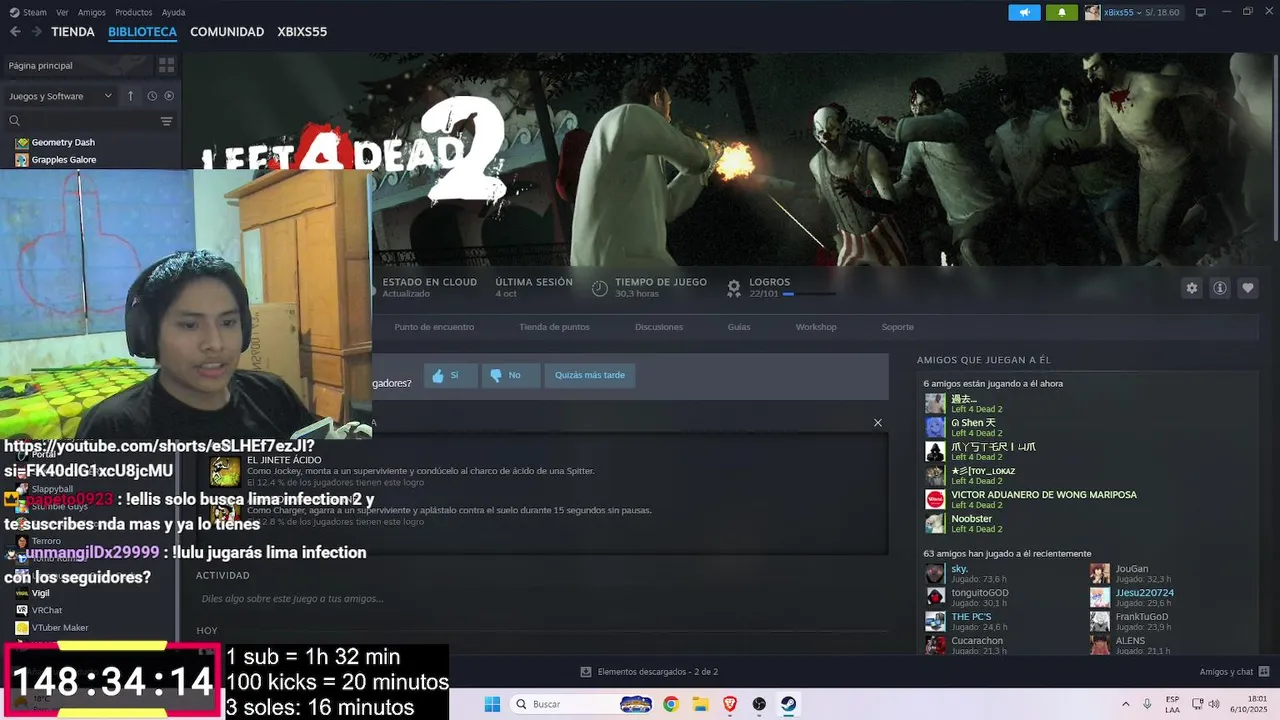This screenshot has width=1280, height=720.
Task: Go back with the Steam back arrow
Action: point(15,32)
